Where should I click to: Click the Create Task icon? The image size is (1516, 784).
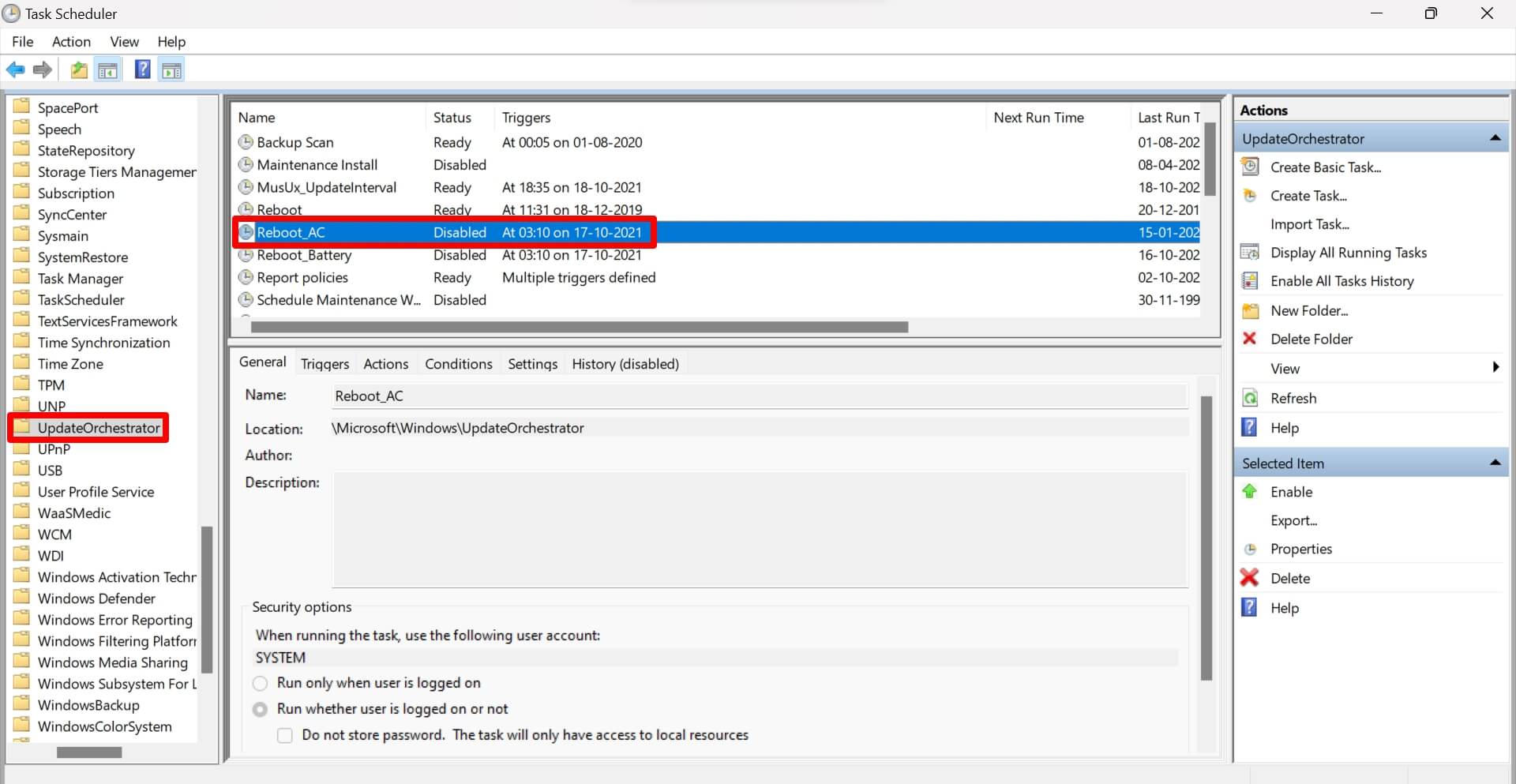pyautogui.click(x=1250, y=195)
